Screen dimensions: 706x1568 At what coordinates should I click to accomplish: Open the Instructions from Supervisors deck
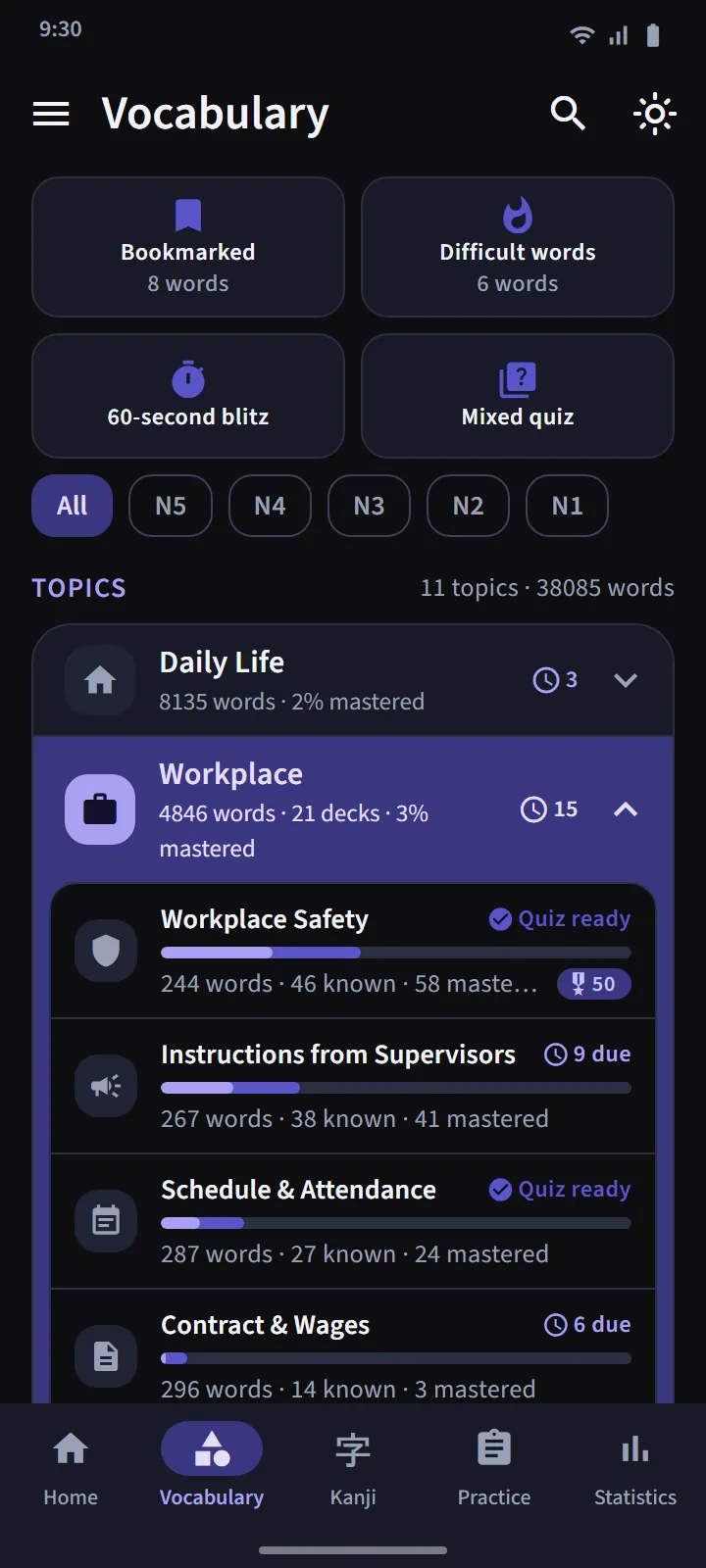pyautogui.click(x=353, y=1087)
